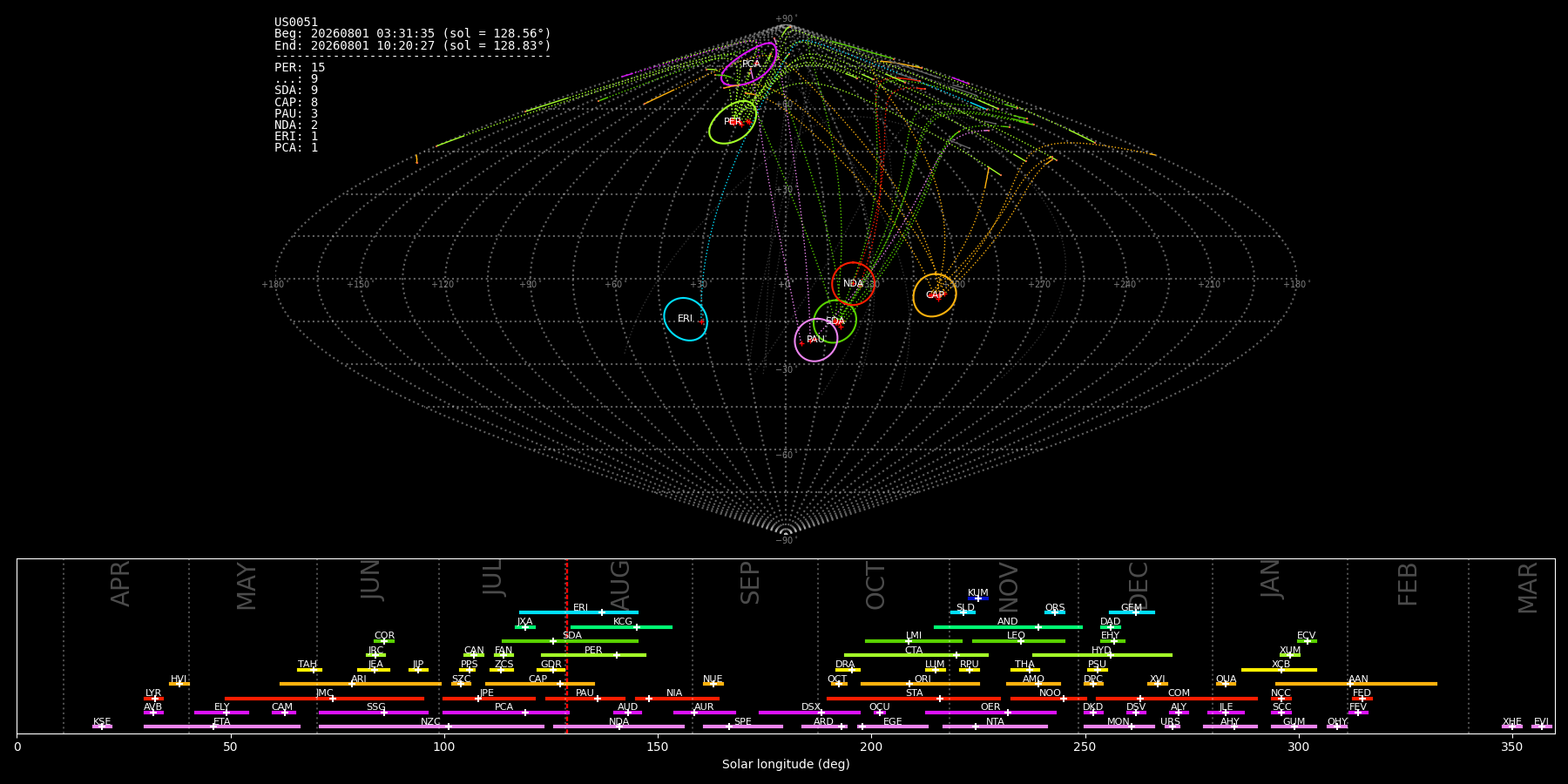The image size is (1568, 784).
Task: Click the STA red activity bar
Action: [x=914, y=698]
